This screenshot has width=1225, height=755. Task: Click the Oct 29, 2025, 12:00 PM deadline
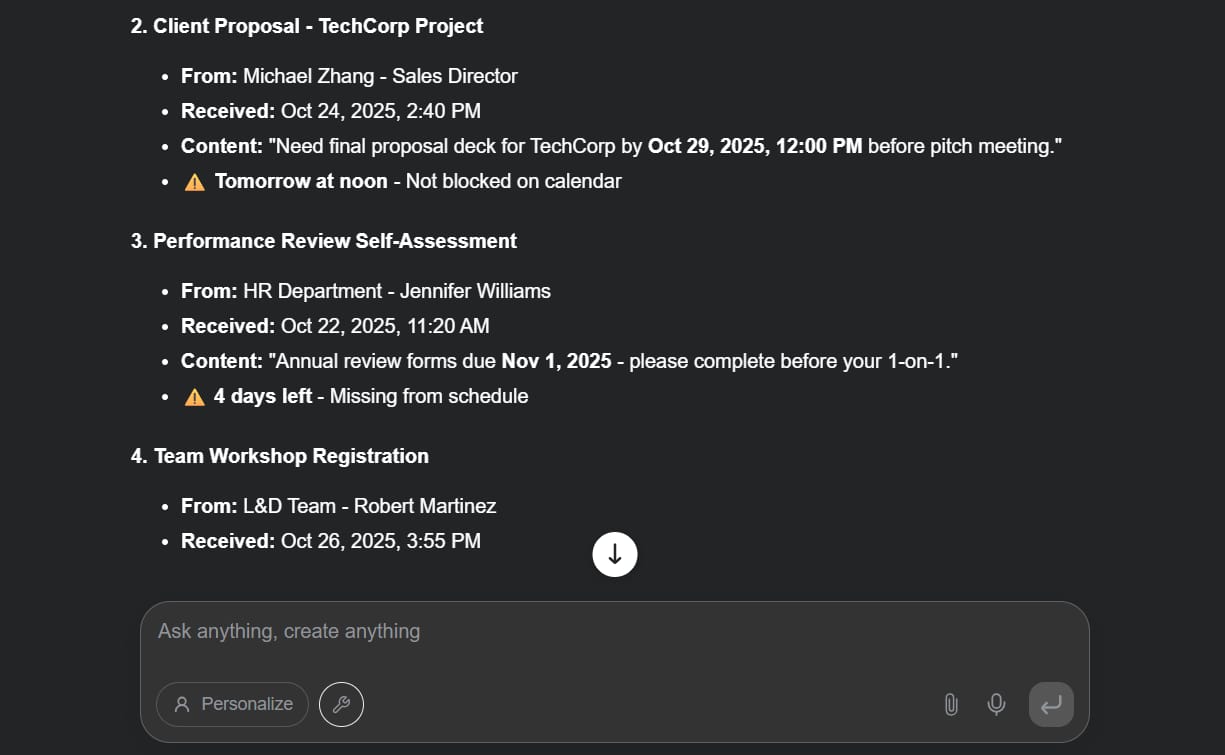click(755, 146)
